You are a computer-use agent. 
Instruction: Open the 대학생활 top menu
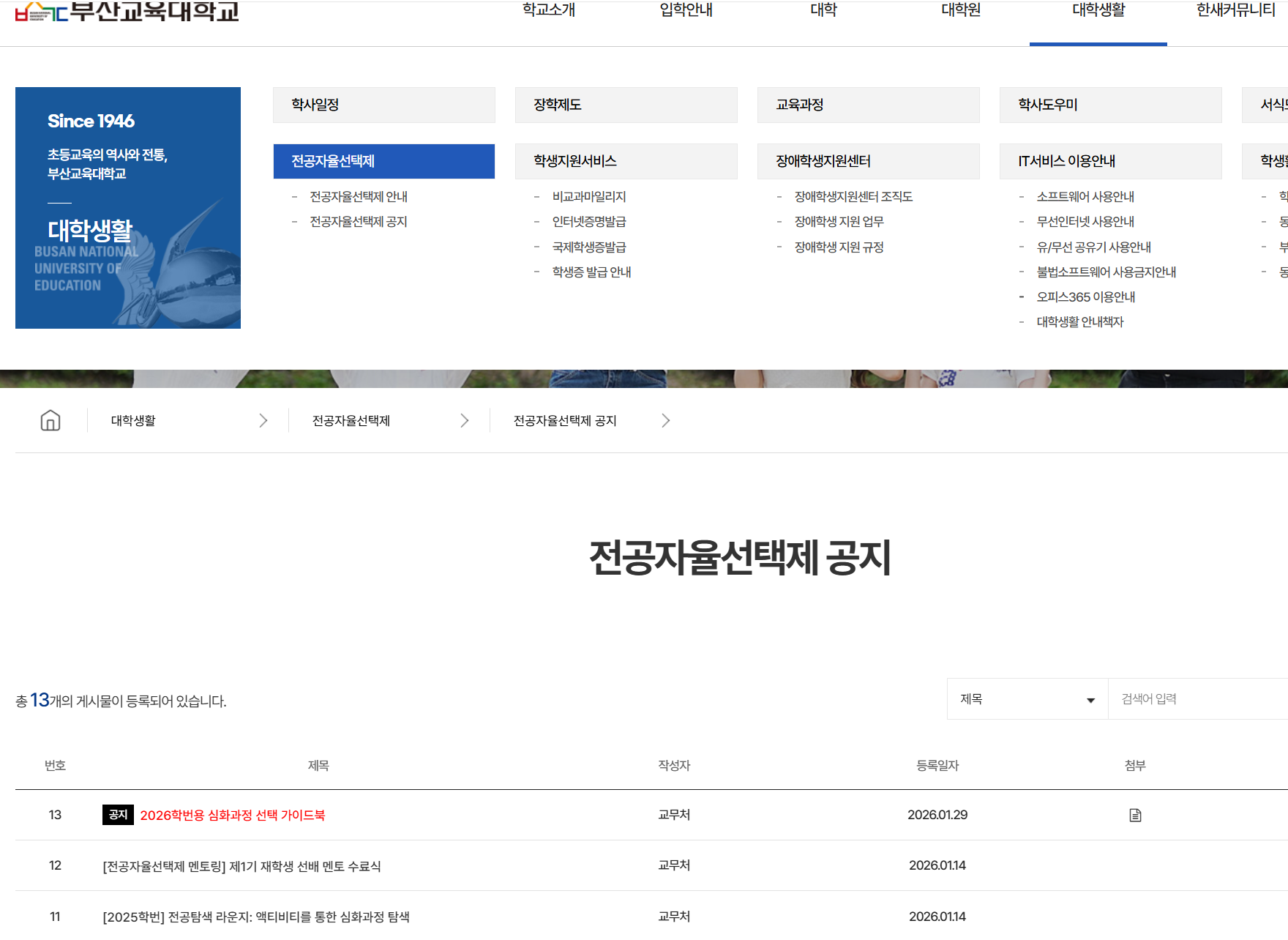1098,10
